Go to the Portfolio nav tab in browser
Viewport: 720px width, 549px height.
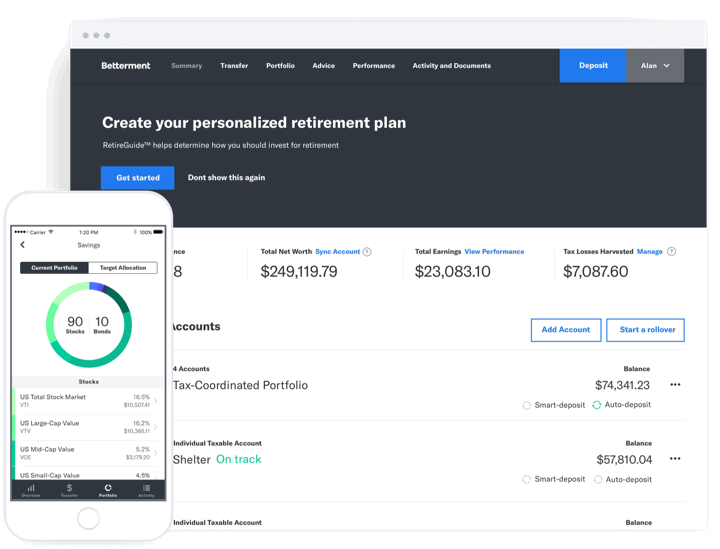[x=280, y=66]
